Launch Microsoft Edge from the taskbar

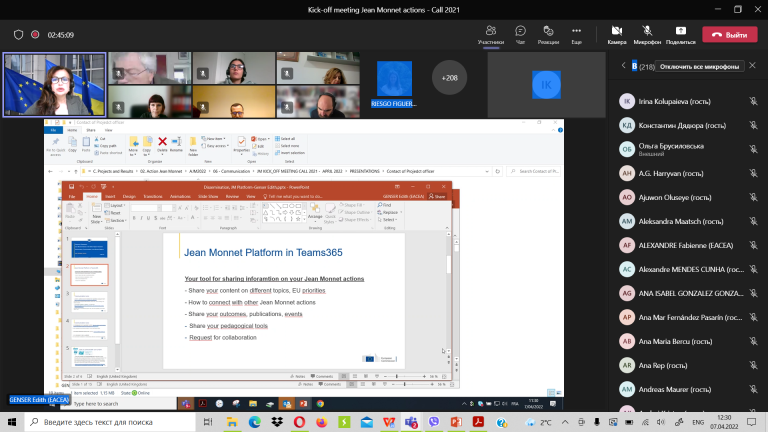(x=254, y=422)
